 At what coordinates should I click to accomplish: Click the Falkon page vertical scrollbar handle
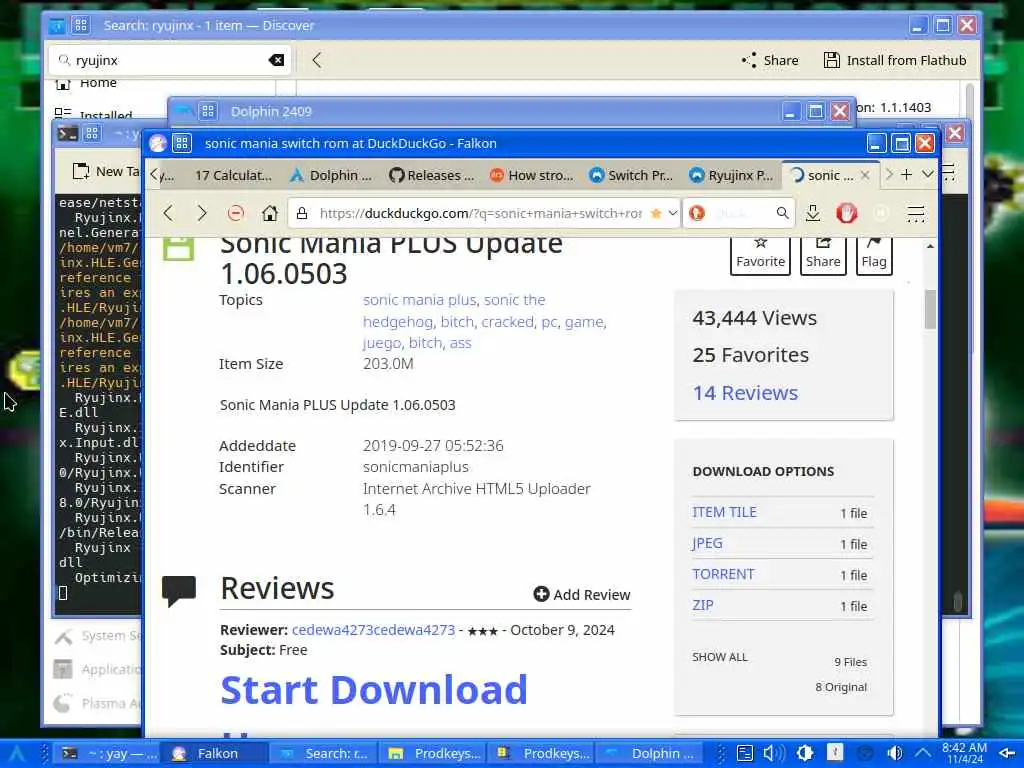[930, 308]
